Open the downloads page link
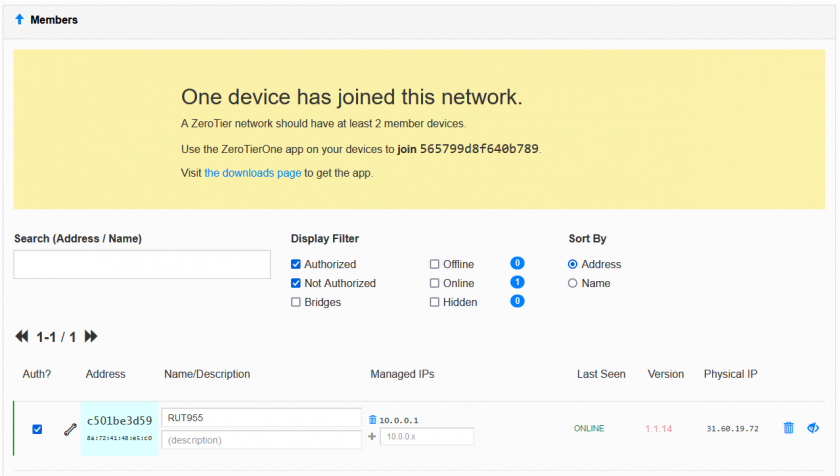 pos(252,173)
